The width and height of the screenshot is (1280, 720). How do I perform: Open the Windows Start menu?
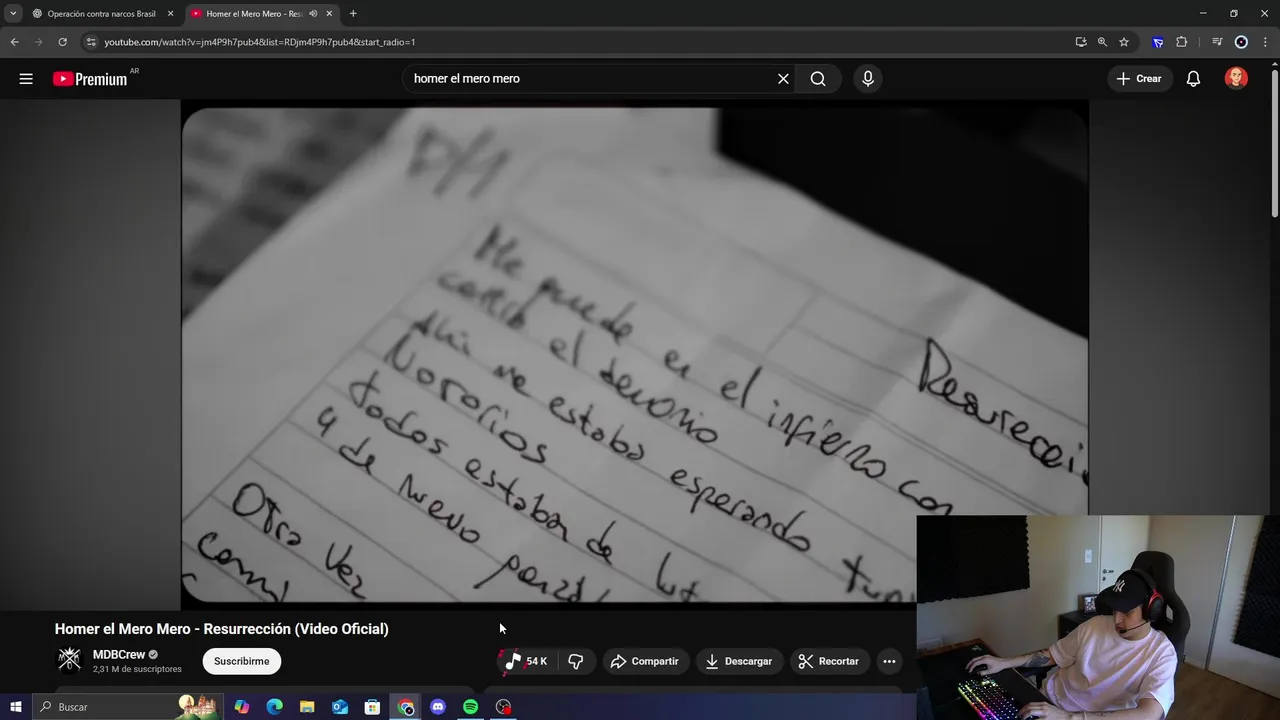(x=15, y=707)
